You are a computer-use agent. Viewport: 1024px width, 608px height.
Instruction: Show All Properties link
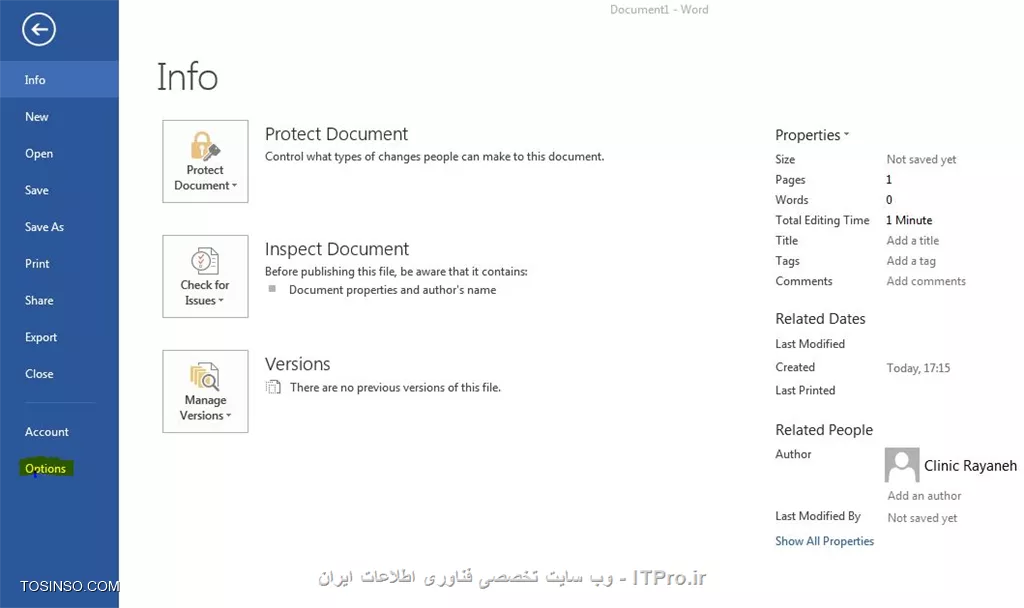824,541
